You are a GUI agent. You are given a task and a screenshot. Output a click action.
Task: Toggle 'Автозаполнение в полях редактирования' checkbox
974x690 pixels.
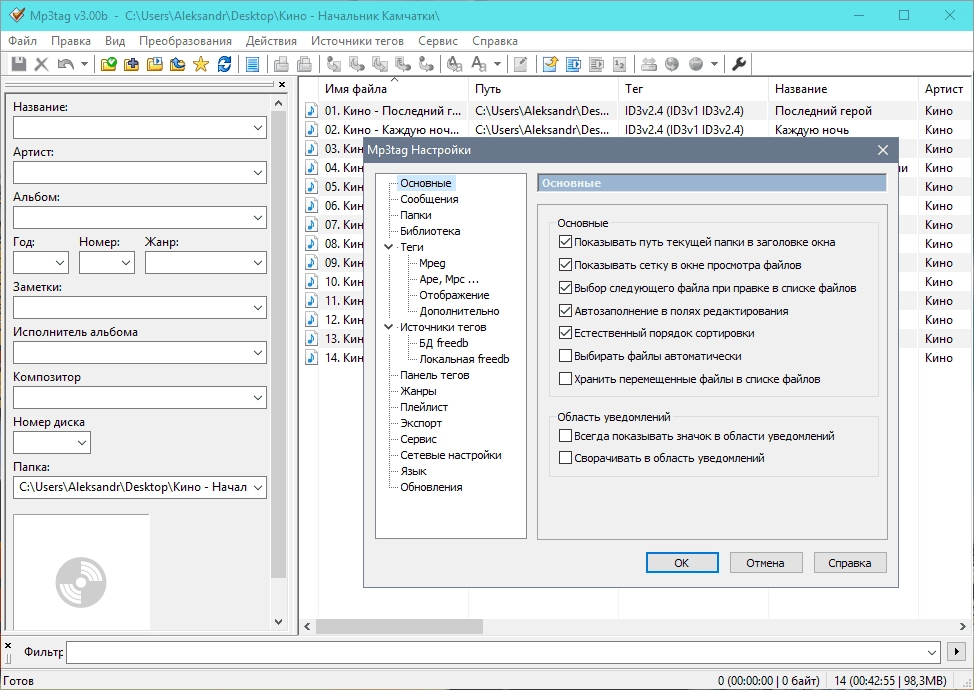click(x=565, y=311)
